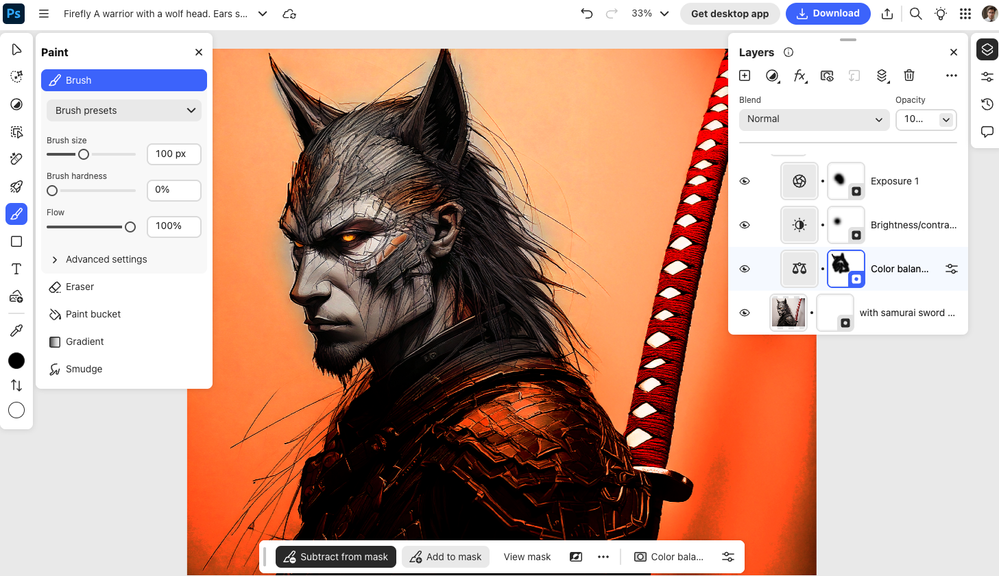The image size is (999, 576).
Task: Open the quick actions rocket tool
Action: click(17, 186)
